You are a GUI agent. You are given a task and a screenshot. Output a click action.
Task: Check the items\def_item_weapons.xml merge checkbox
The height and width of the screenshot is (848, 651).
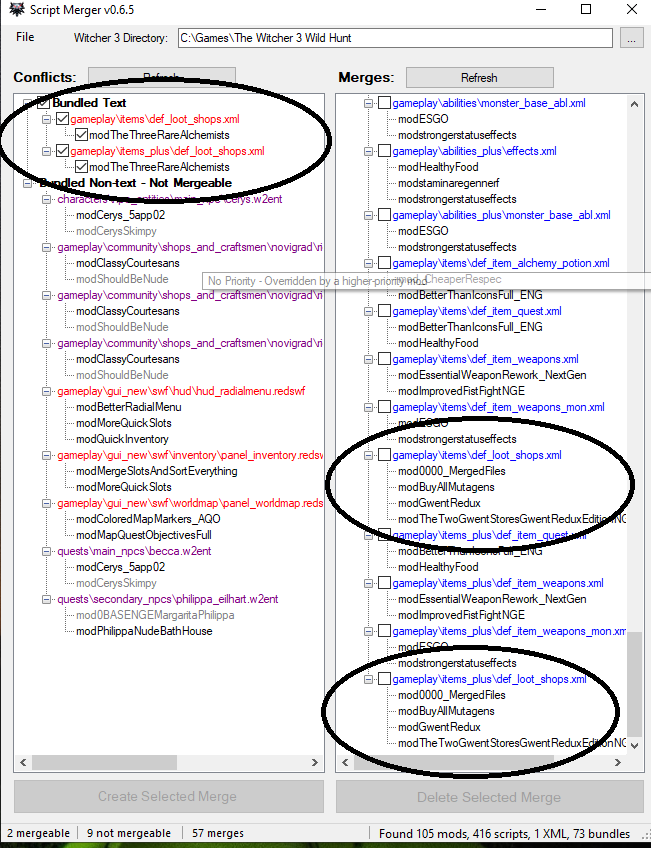[384, 359]
